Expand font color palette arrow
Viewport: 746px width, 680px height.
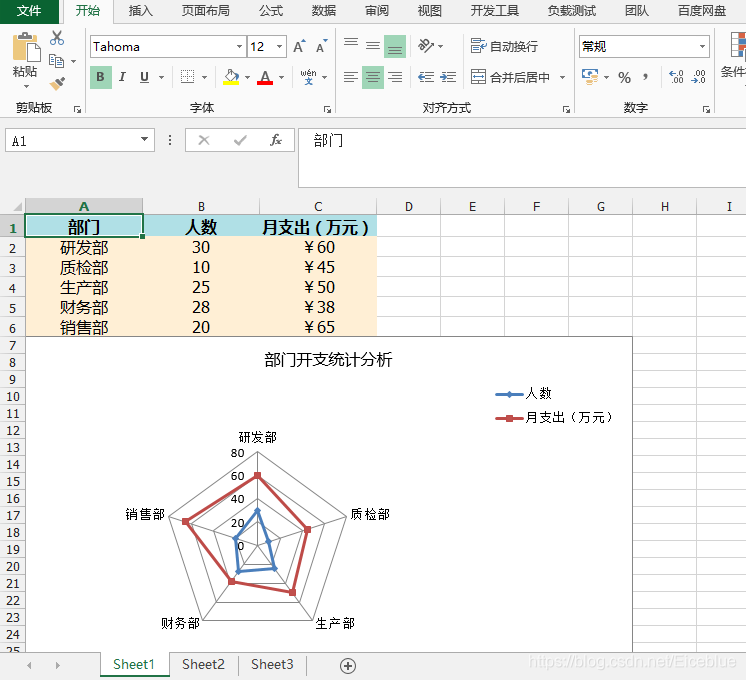click(x=282, y=77)
